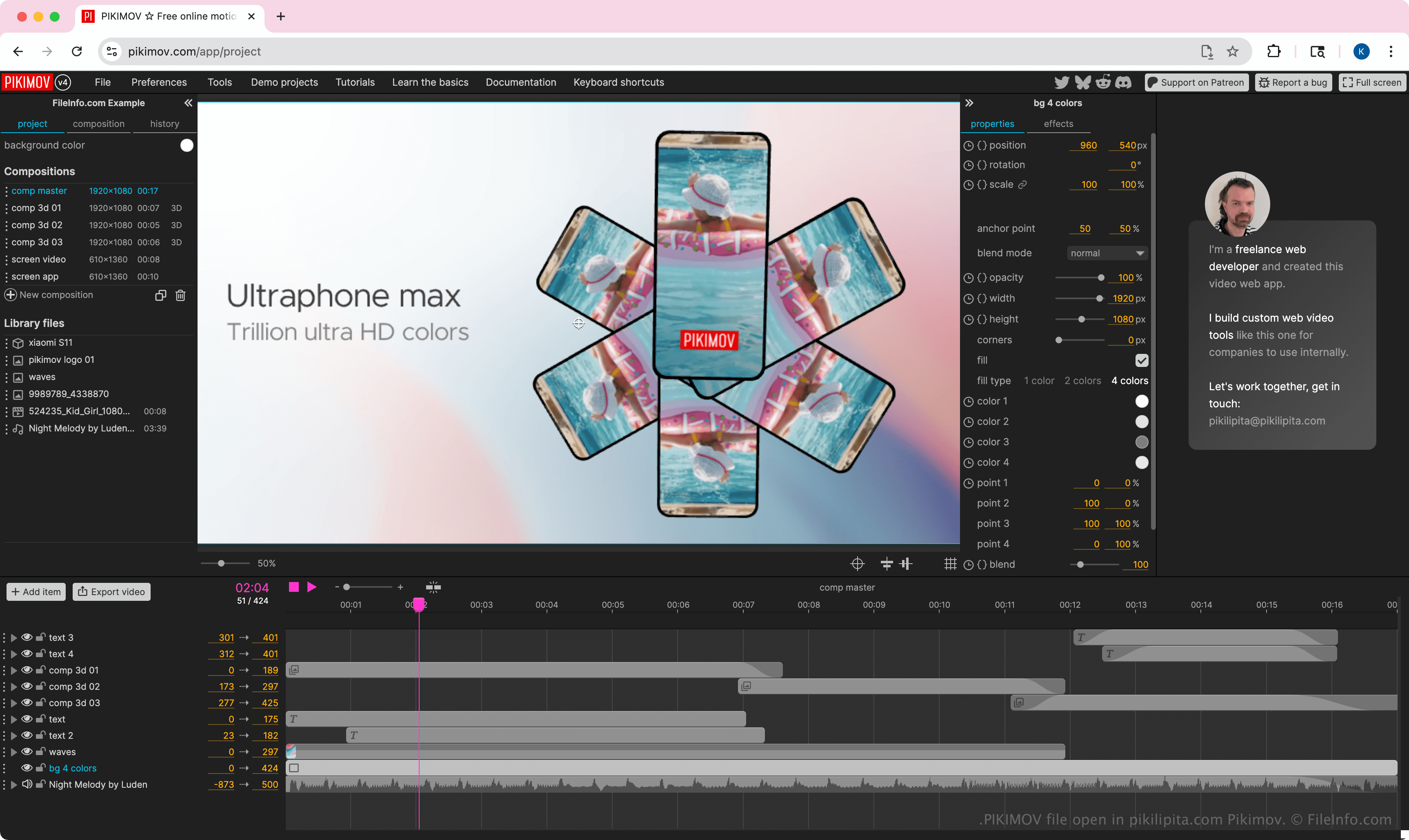Expand the text 3 layer
This screenshot has height=840, width=1409.
(x=13, y=638)
